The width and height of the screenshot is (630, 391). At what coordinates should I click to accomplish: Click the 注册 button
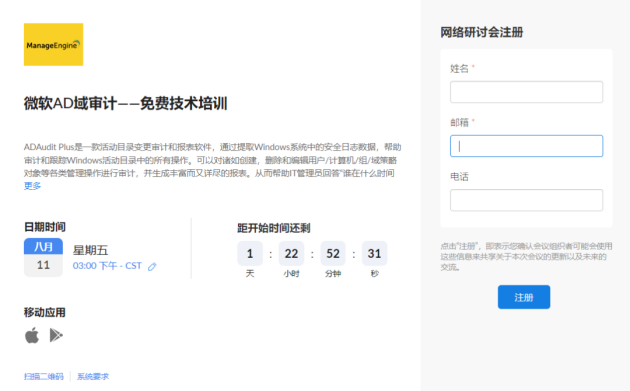[524, 297]
